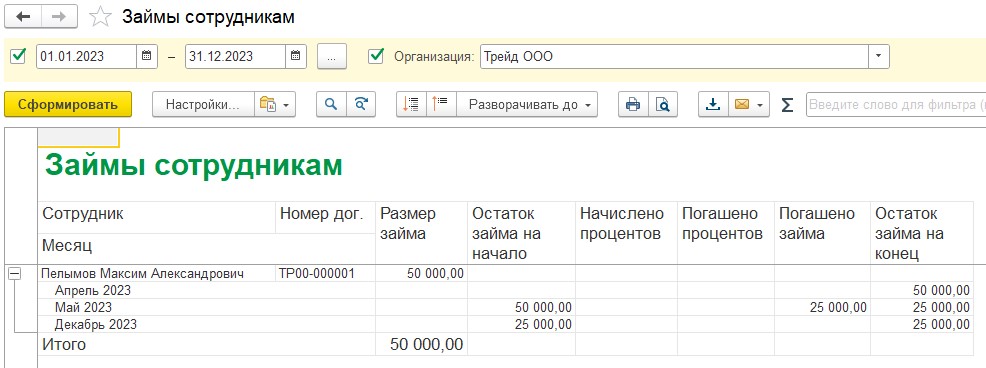Click the filter word input field
The width and height of the screenshot is (986, 368).
[x=895, y=104]
